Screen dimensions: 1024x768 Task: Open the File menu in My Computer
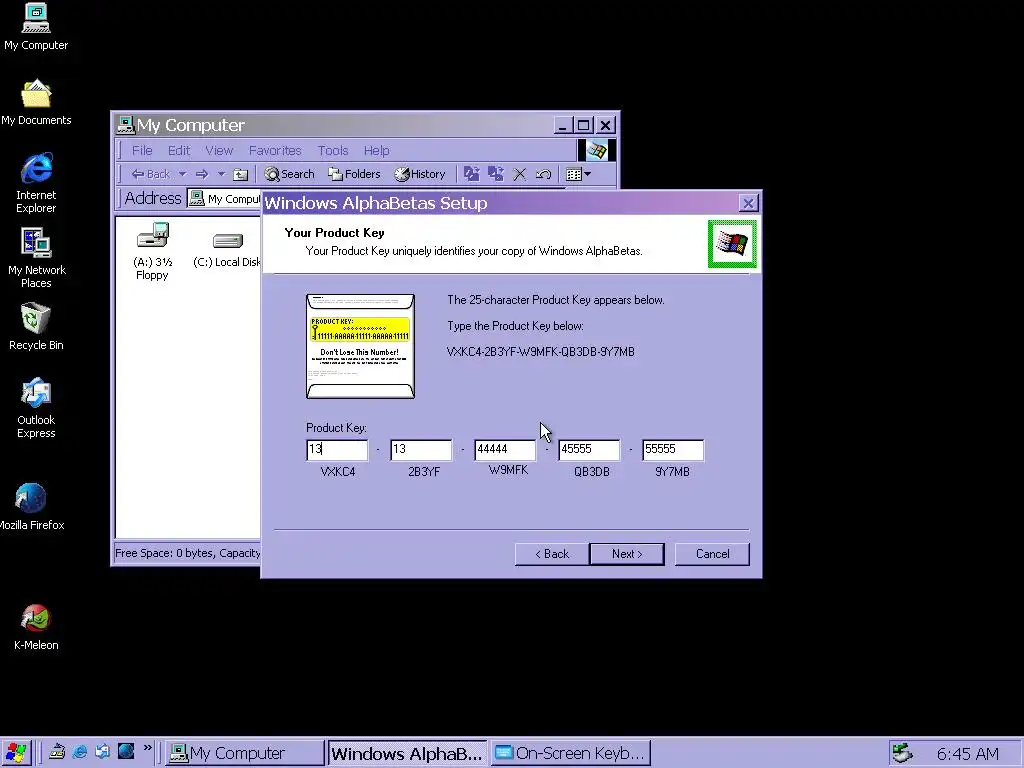point(142,151)
